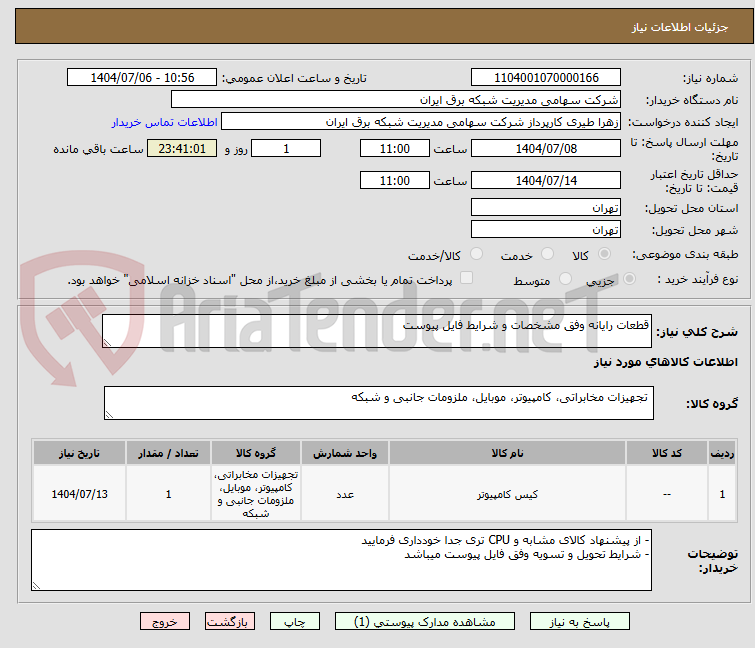Click the تاریخ نیاز column header
The image size is (755, 648).
coord(79,453)
